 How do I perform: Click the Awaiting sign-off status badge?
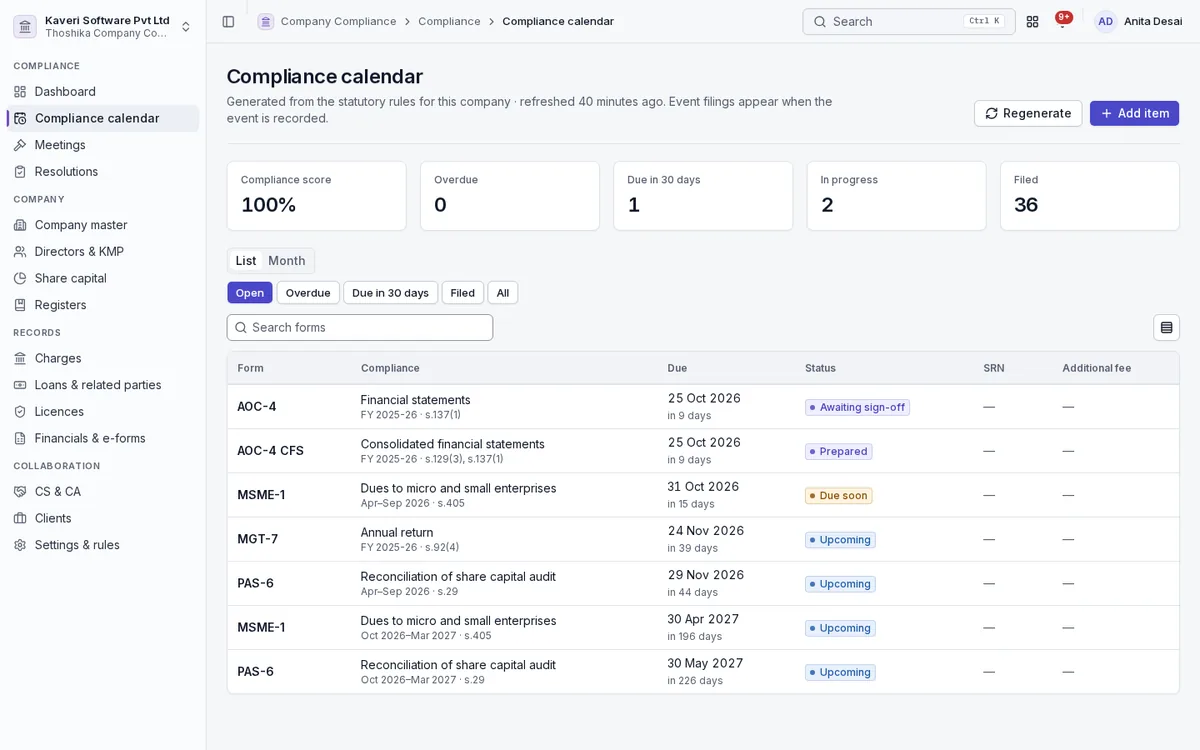(857, 407)
